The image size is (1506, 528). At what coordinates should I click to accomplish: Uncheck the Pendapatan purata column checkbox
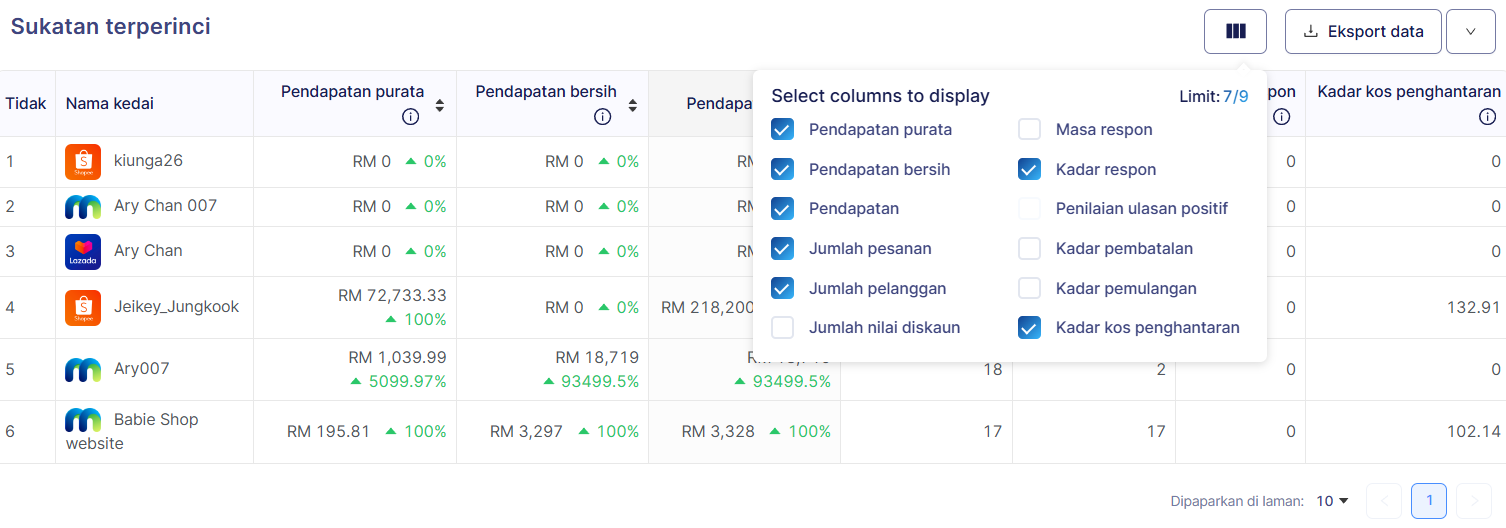pos(783,129)
